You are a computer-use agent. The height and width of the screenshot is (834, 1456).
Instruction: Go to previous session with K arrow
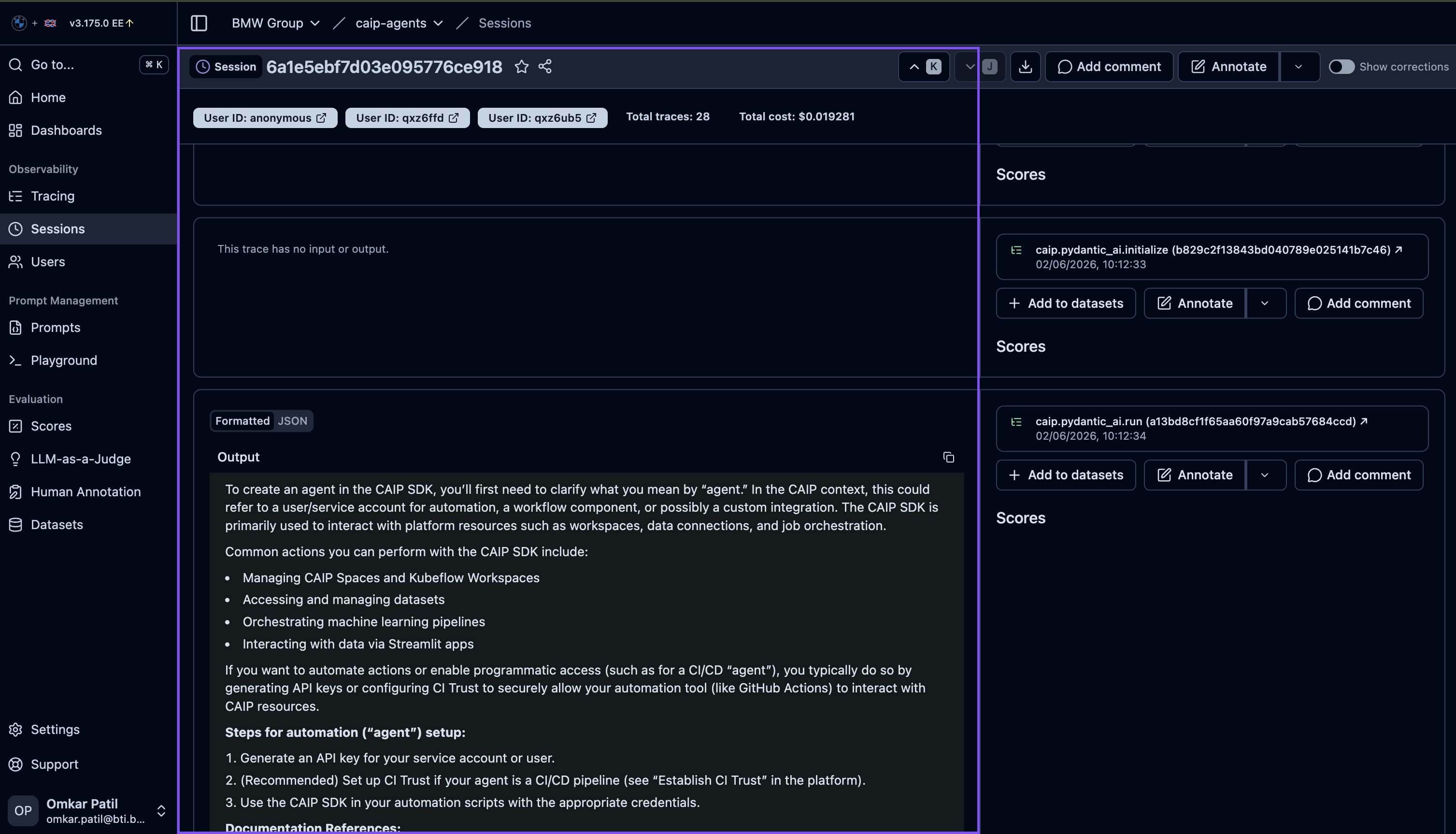924,67
